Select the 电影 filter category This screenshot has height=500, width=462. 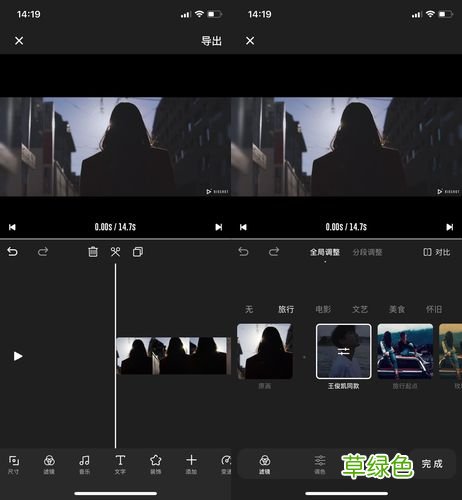[323, 309]
